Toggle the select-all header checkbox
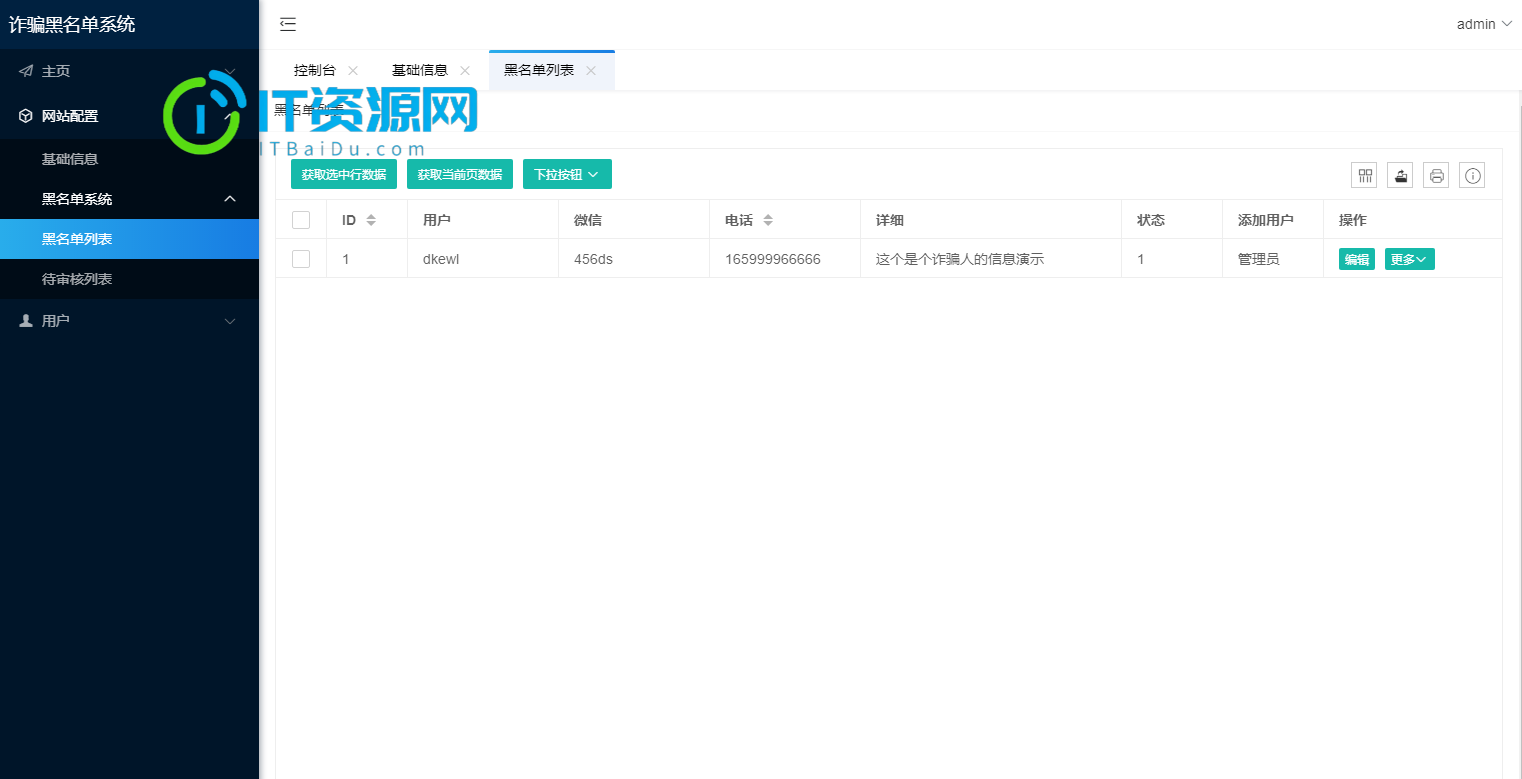1522x779 pixels. (301, 220)
